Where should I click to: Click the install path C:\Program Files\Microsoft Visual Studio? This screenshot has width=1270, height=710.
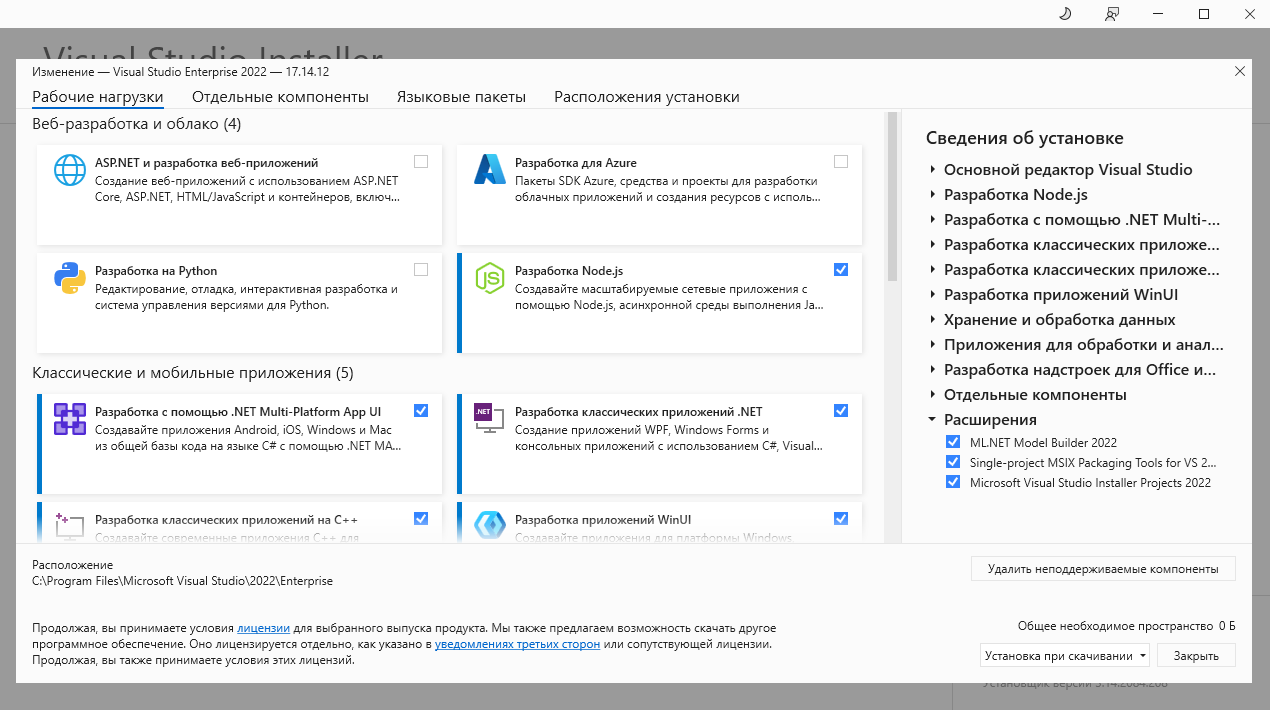(183, 580)
